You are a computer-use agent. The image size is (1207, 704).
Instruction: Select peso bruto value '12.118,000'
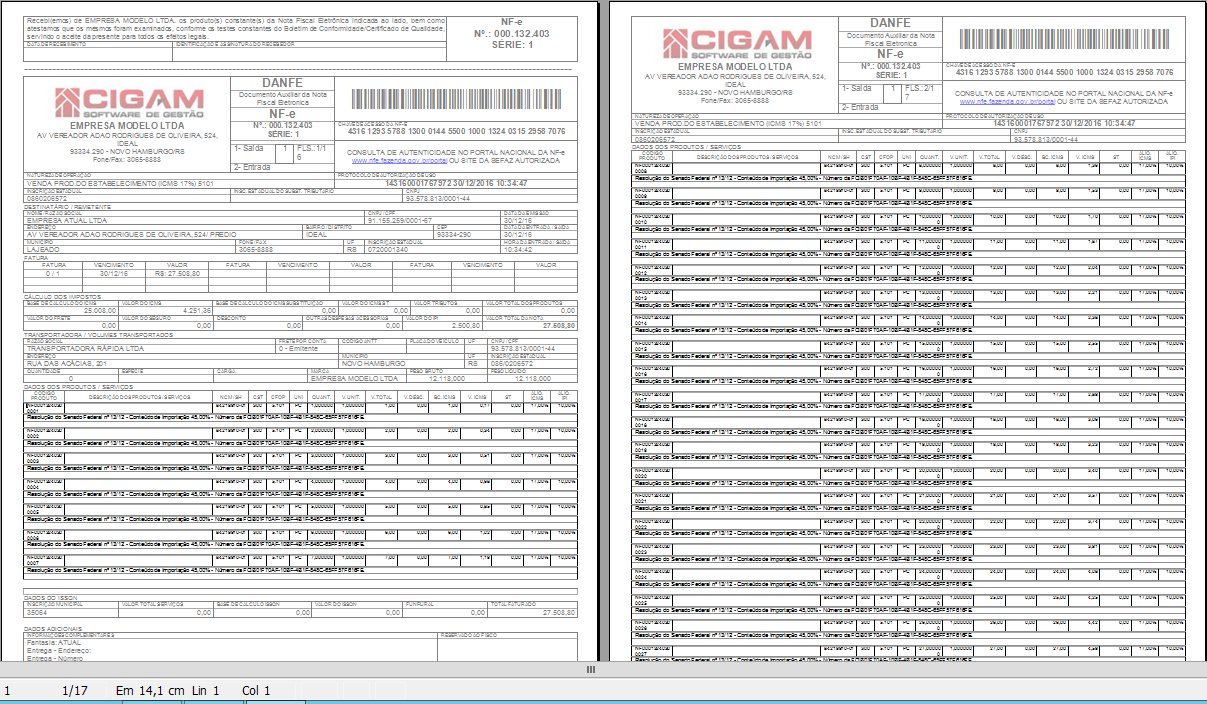(447, 379)
